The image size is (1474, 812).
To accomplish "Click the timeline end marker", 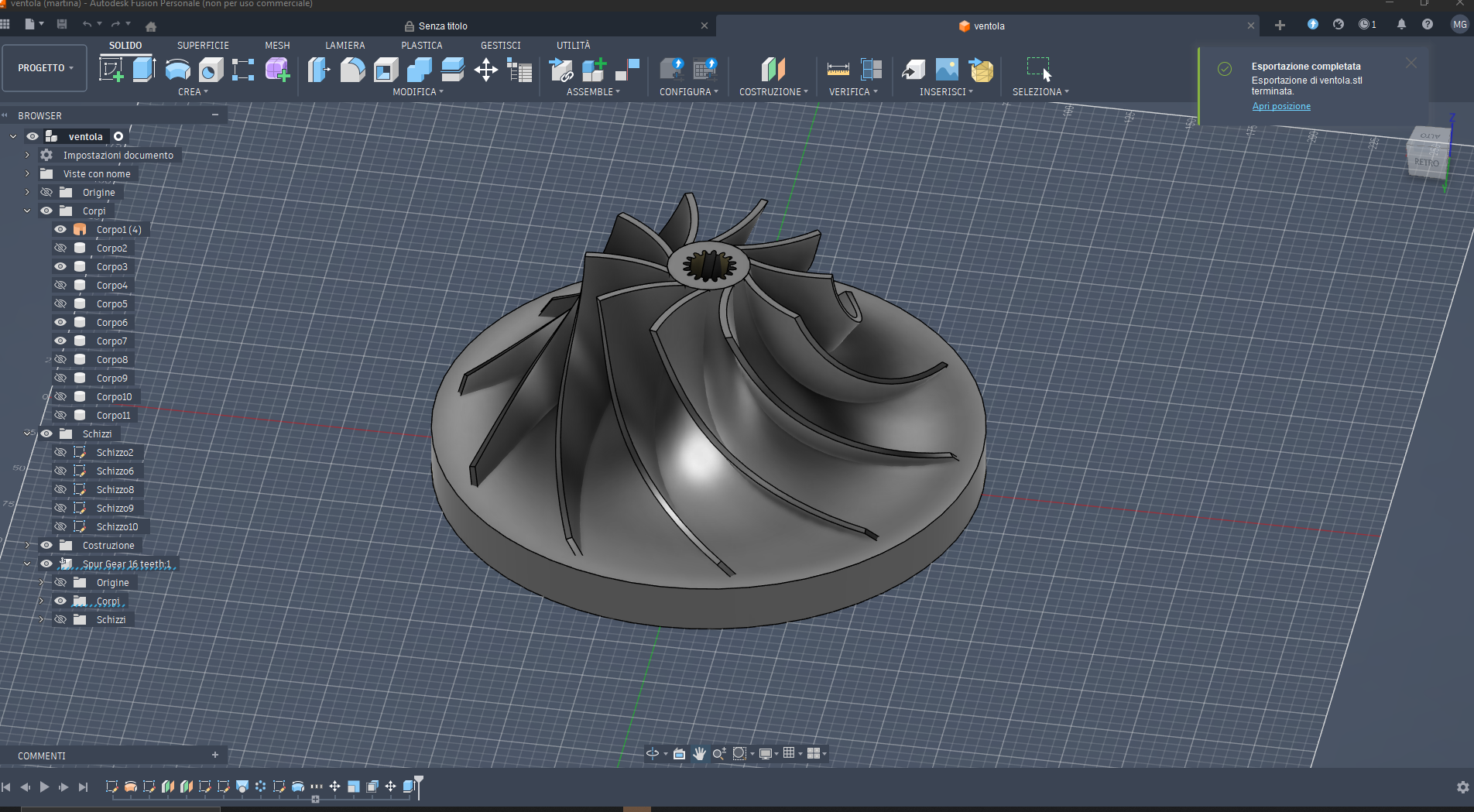I will pyautogui.click(x=419, y=785).
